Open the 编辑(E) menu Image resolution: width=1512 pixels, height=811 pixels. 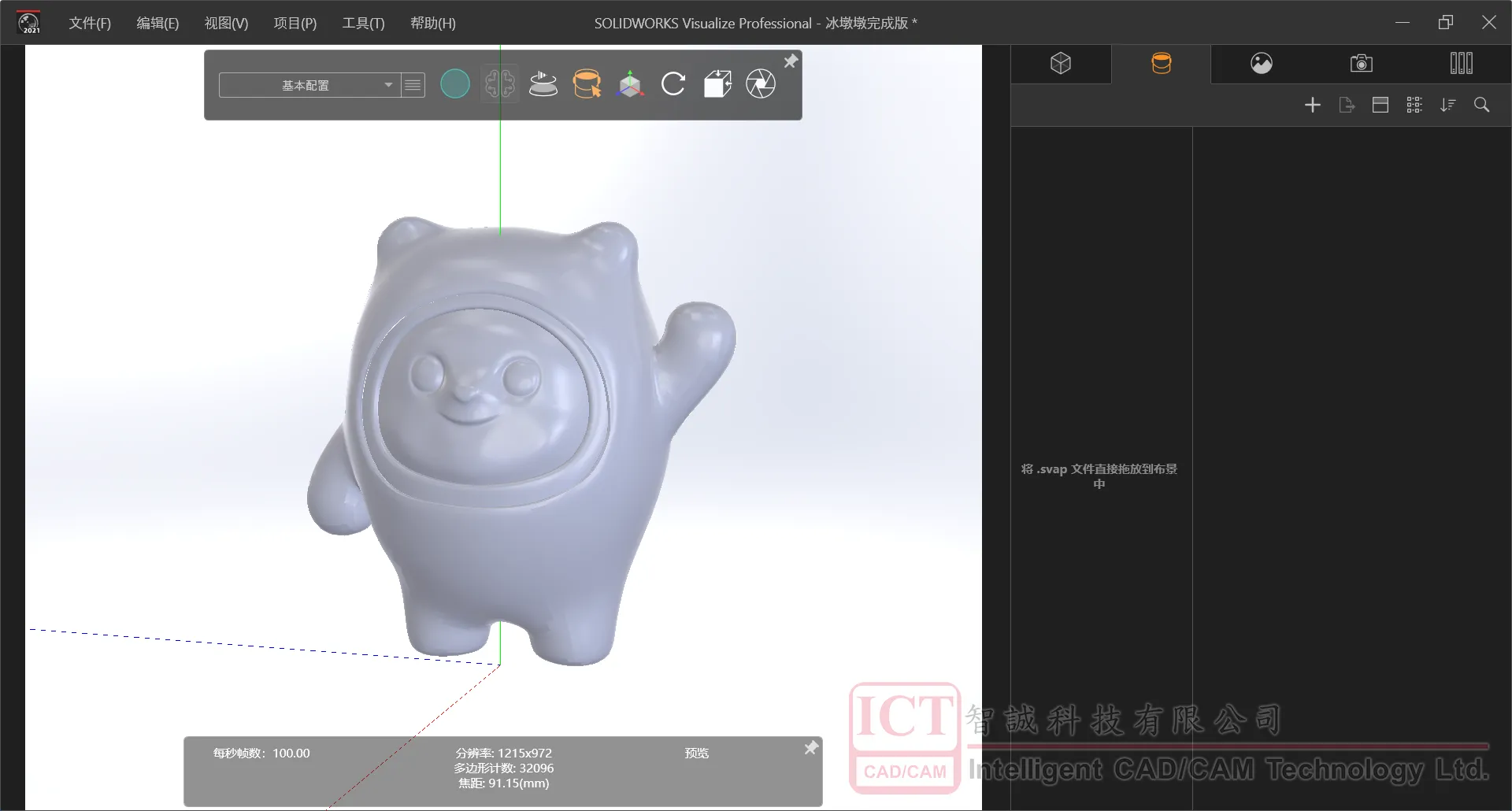157,23
